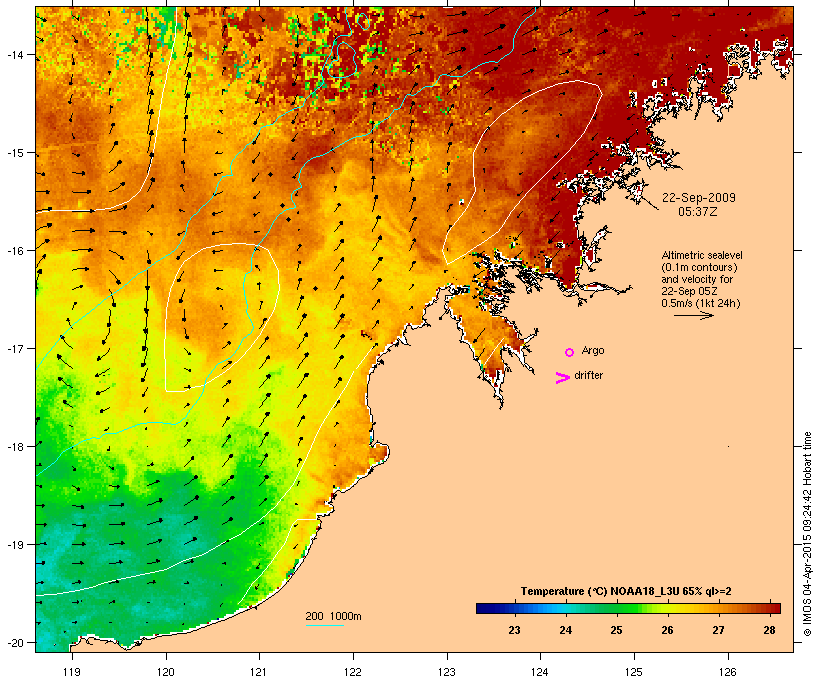The height and width of the screenshot is (680, 820).
Task: Click the longitude axis label 125
Action: tap(634, 672)
